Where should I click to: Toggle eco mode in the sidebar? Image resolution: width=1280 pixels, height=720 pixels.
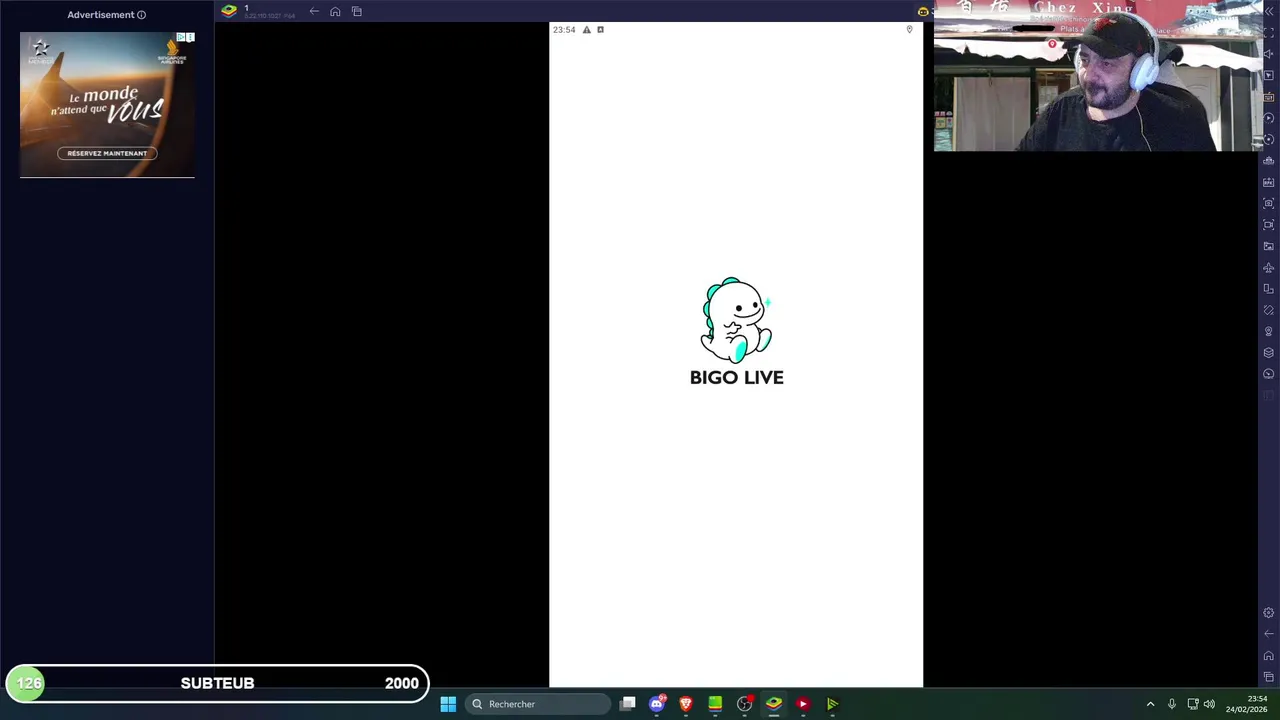point(1269,374)
